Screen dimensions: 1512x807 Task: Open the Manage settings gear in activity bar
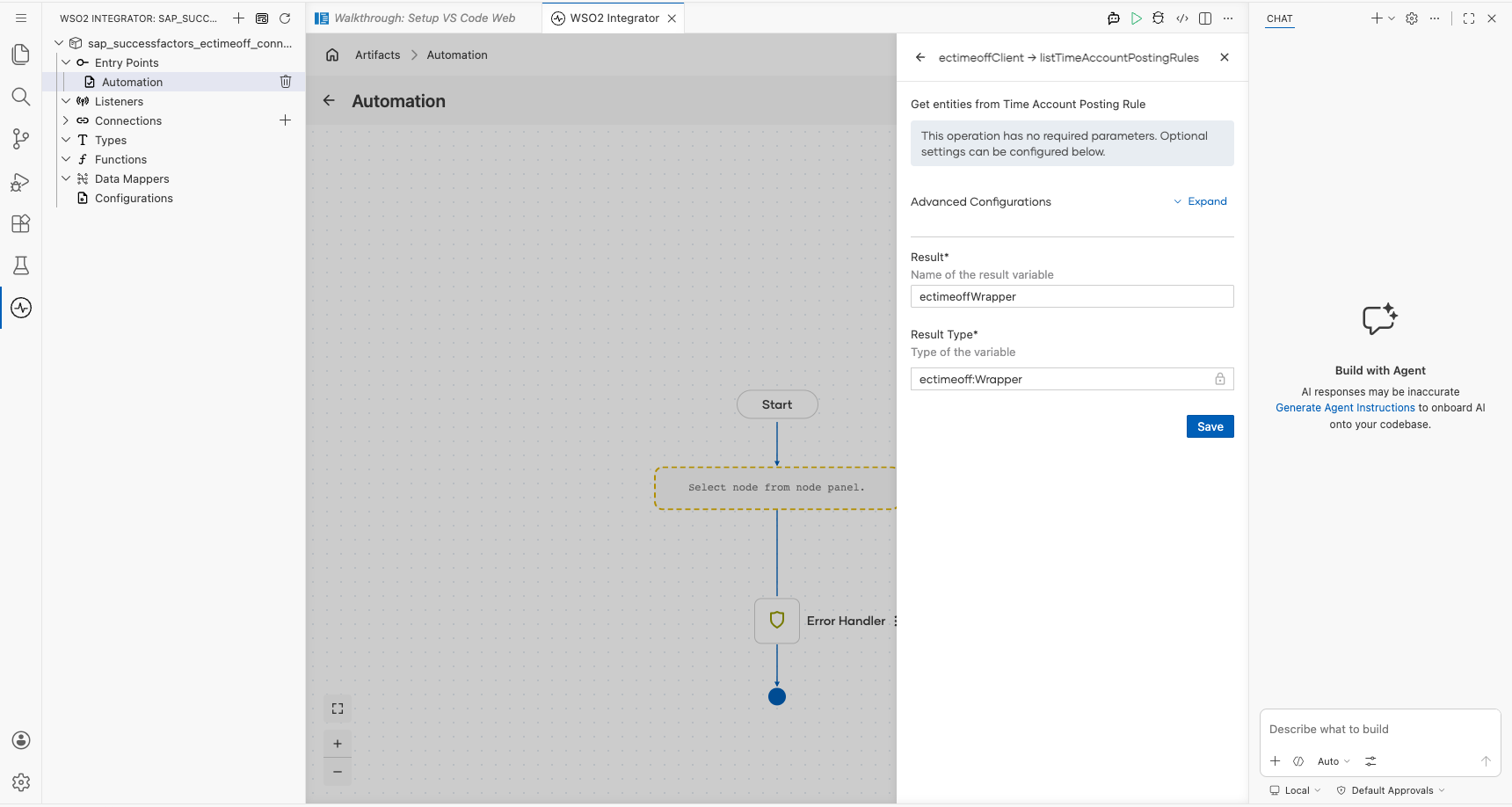coord(21,782)
